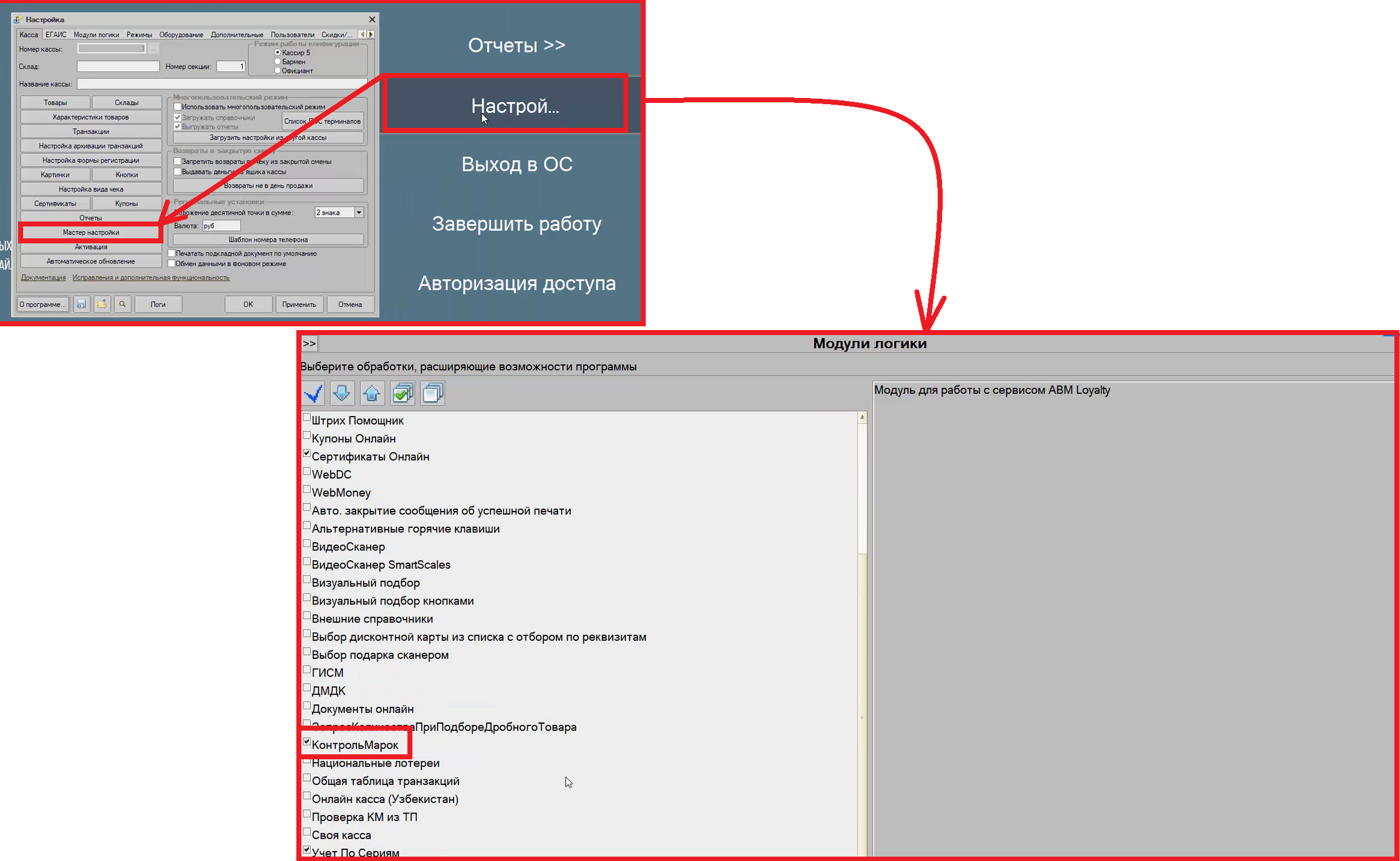Toggle the КонтрольМарок checkbox

pyautogui.click(x=306, y=742)
